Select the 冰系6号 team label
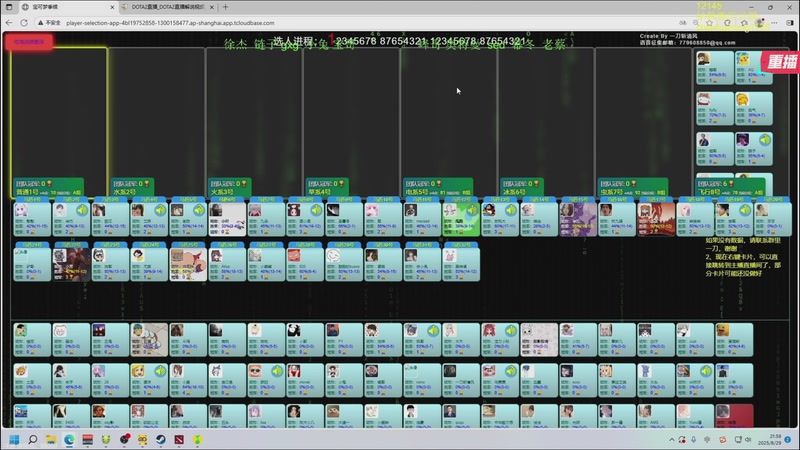This screenshot has width=800, height=450. click(522, 187)
